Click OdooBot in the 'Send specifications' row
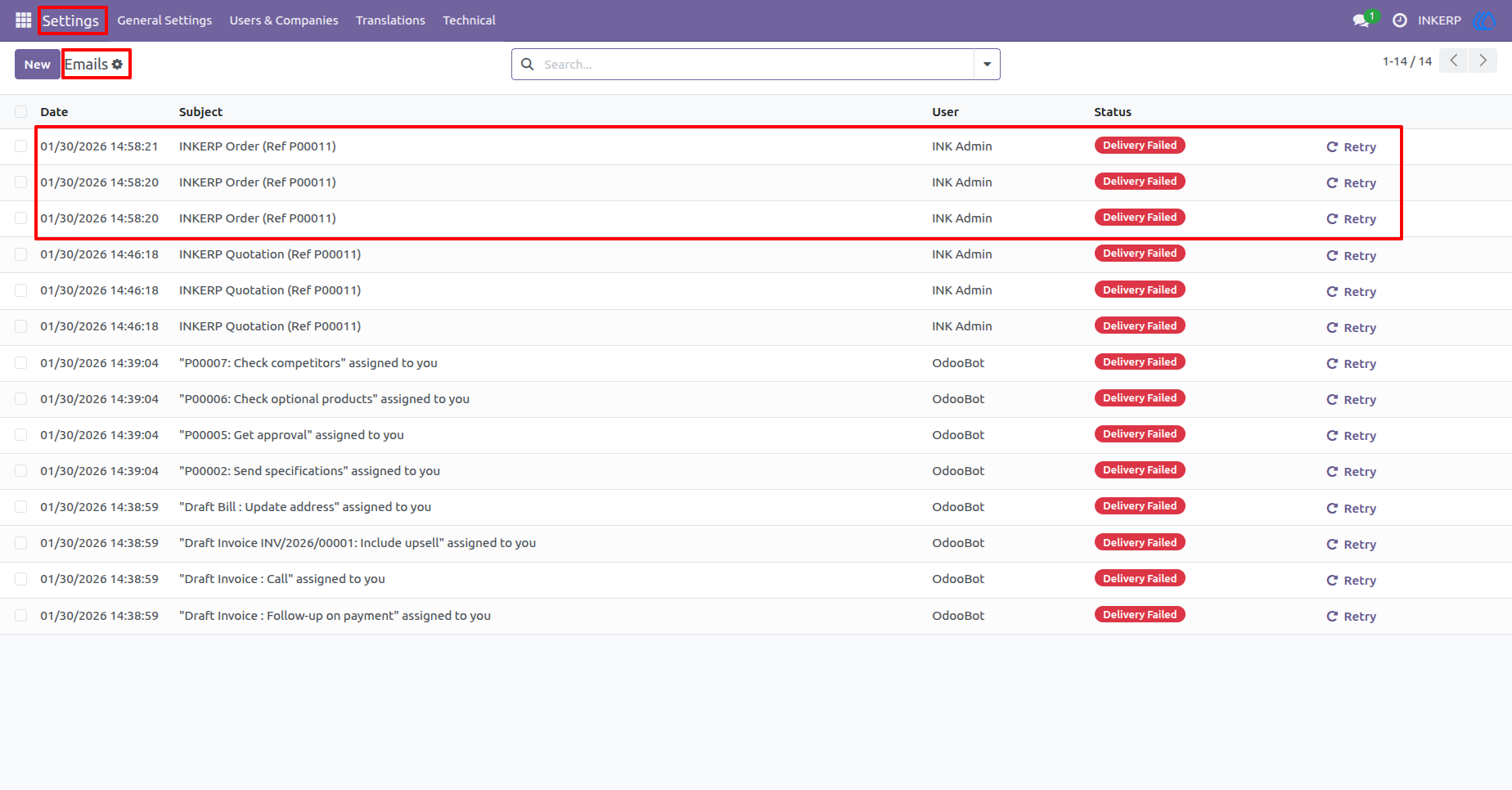The width and height of the screenshot is (1512, 790). coord(958,471)
